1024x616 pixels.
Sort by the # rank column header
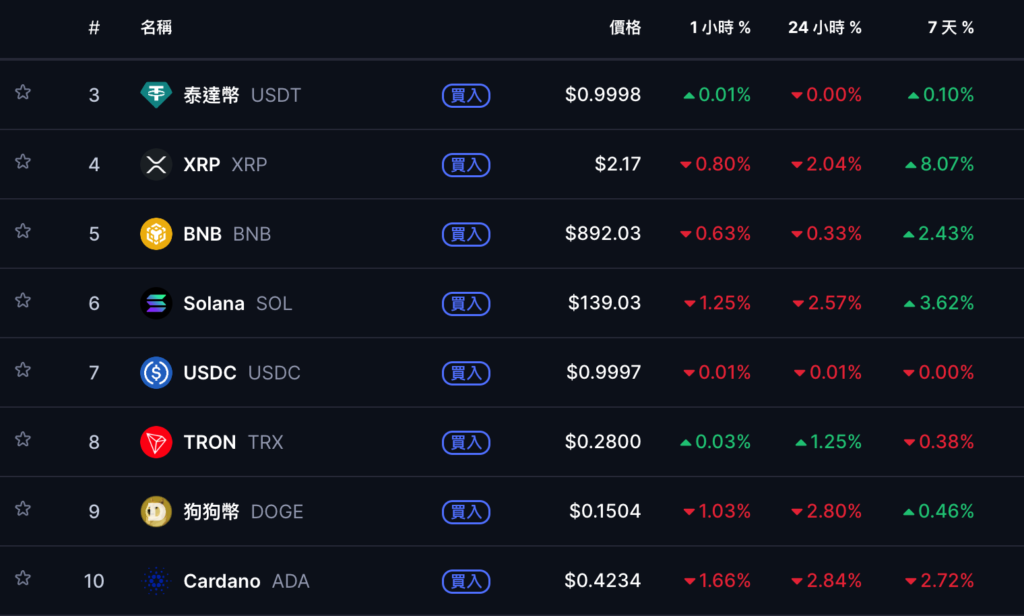point(94,28)
